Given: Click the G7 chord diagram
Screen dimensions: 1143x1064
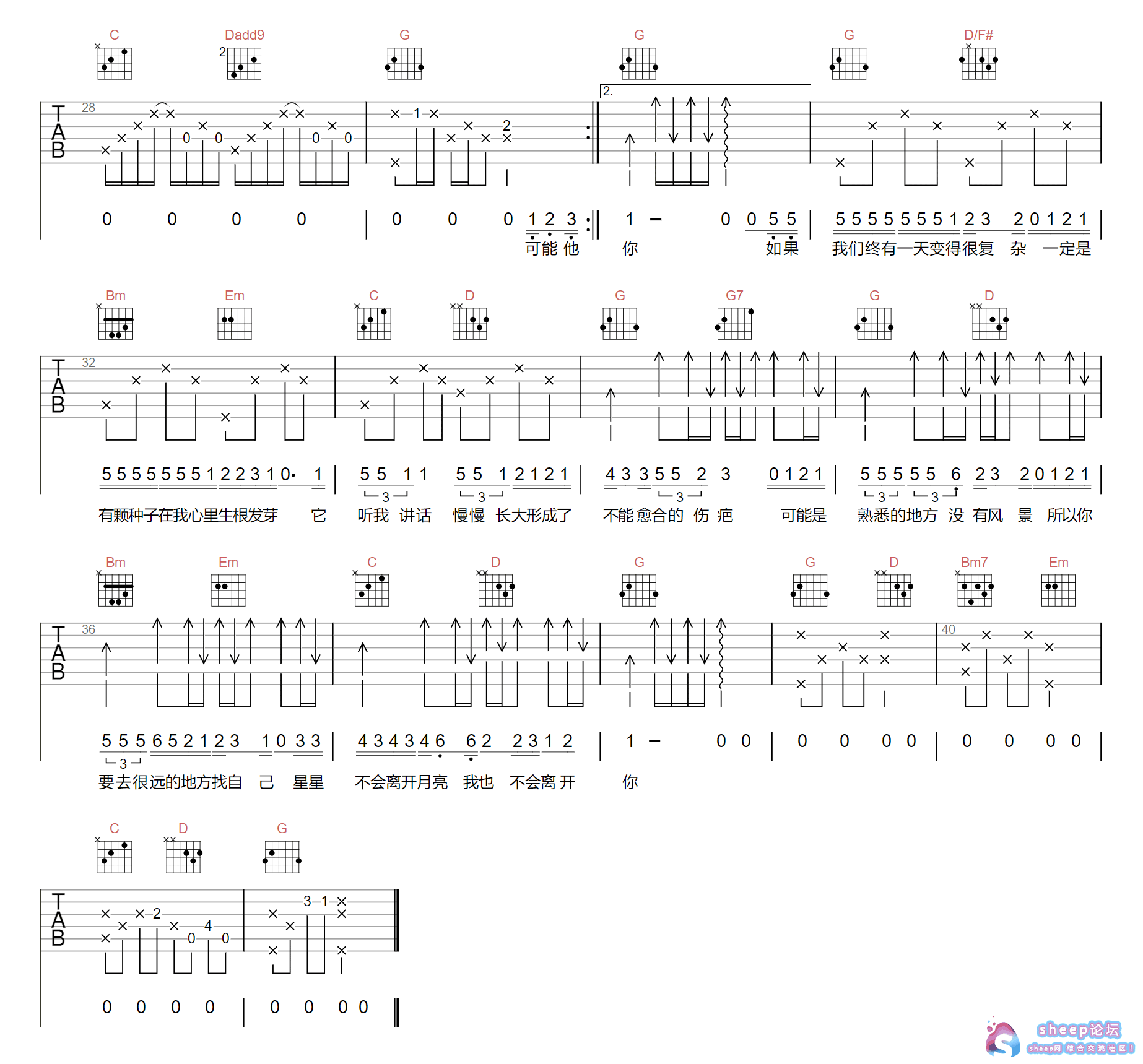Looking at the screenshot, I should coord(734,323).
